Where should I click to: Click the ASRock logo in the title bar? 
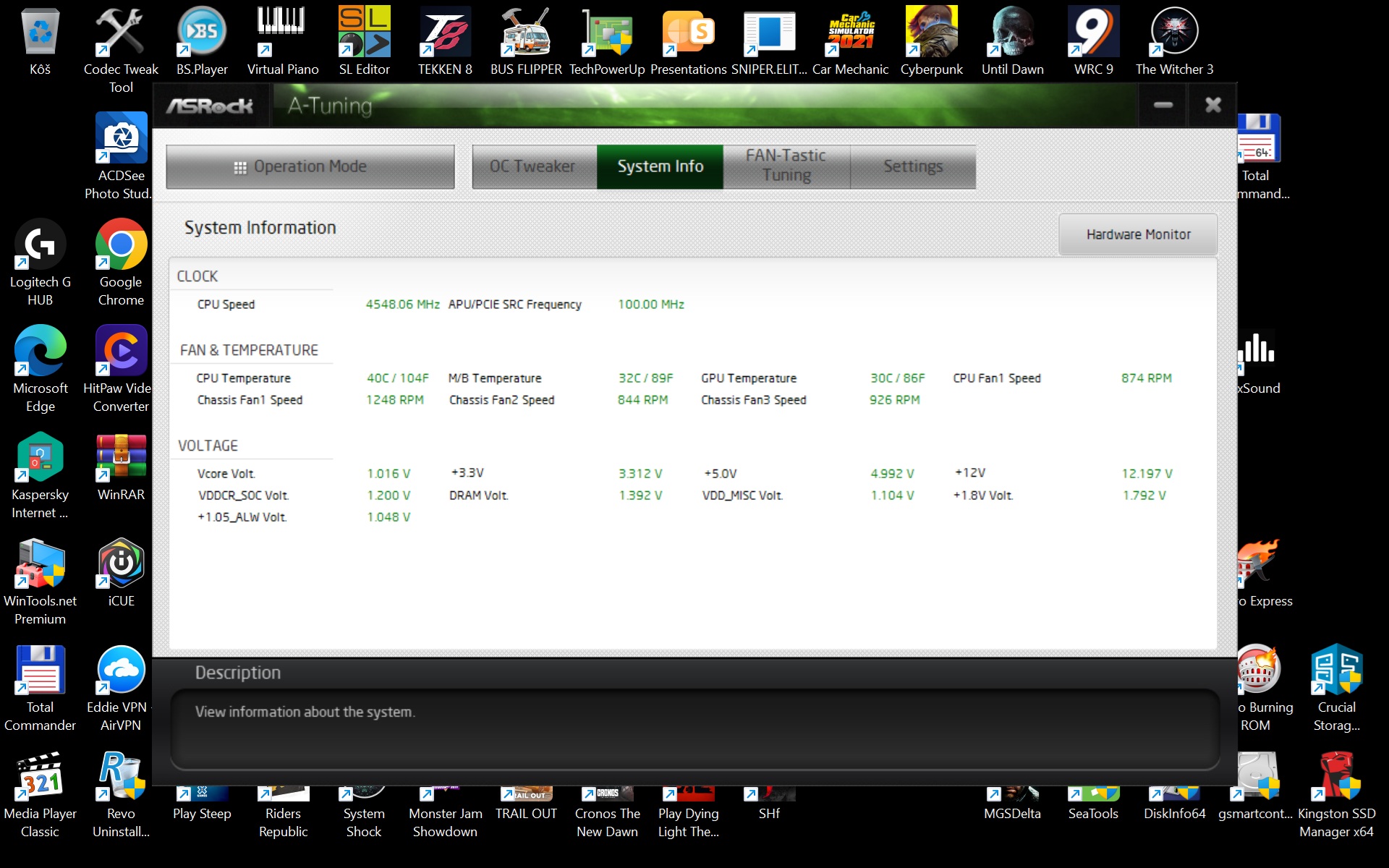pos(210,106)
